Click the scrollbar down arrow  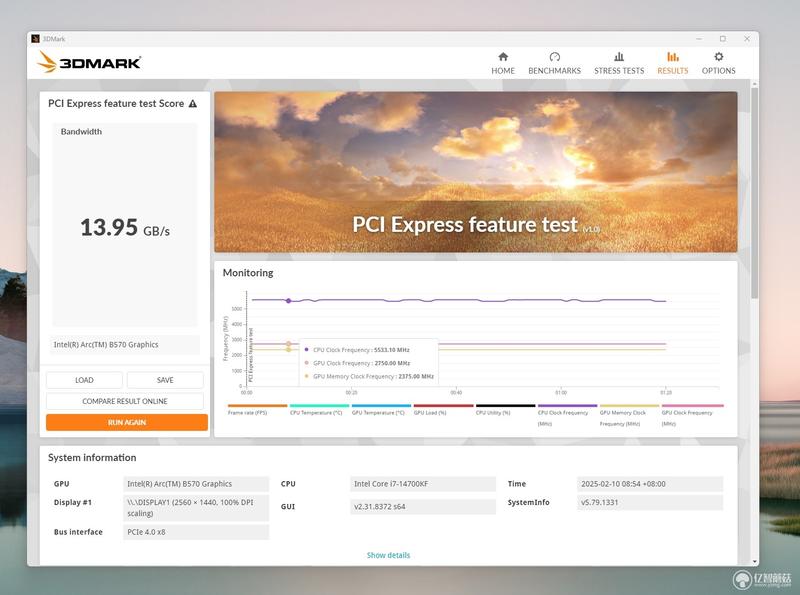(x=755, y=561)
